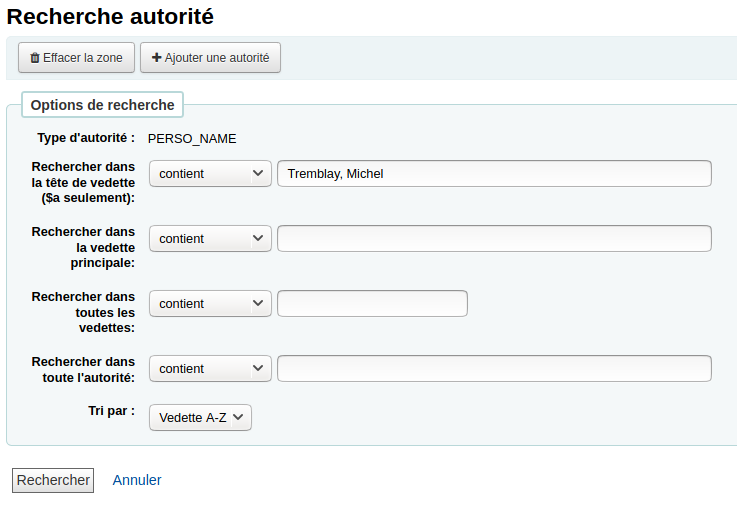
Task: Click the Rechercher dans toute l'autorité label
Action: pos(83,369)
